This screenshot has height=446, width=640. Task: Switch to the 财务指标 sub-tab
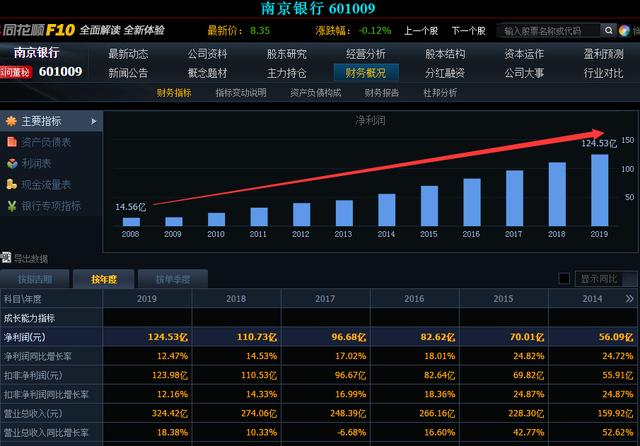tap(174, 93)
